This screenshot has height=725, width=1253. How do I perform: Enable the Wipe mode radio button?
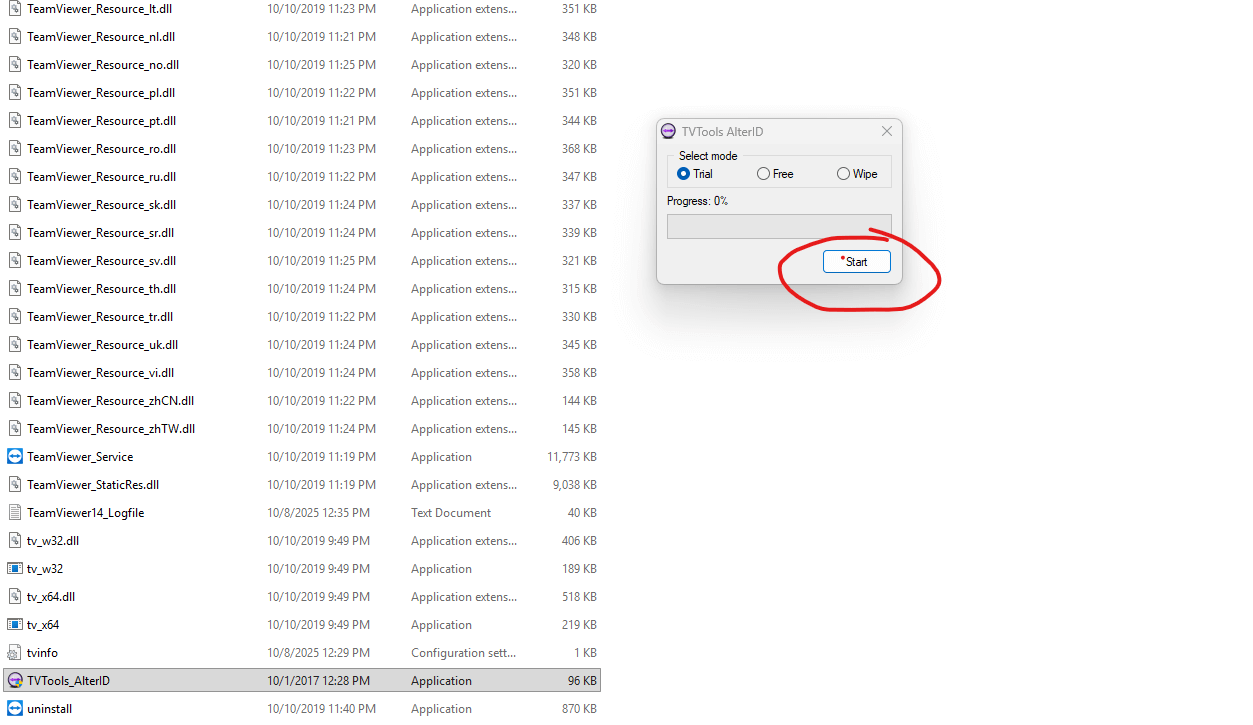844,174
